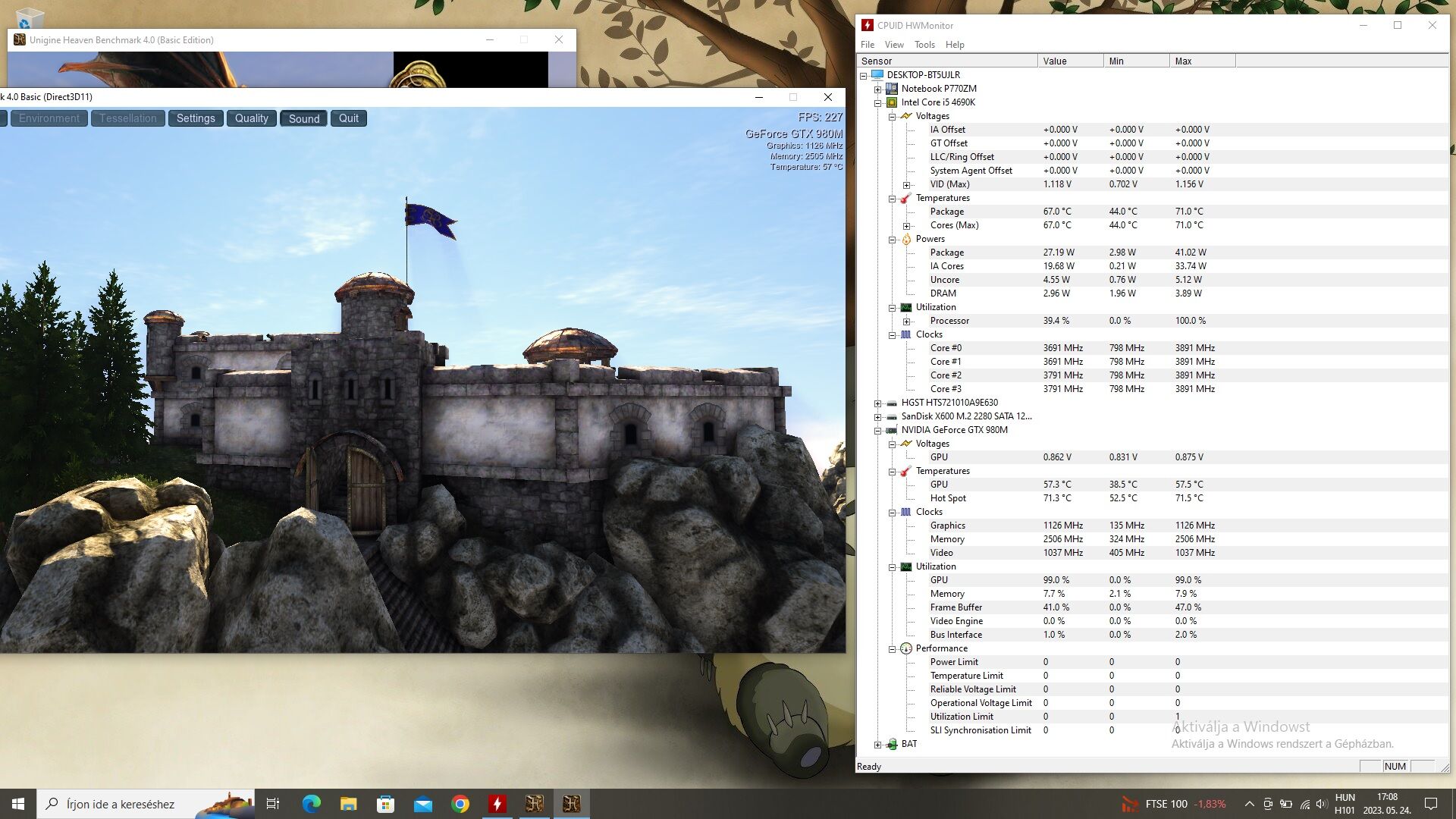Quit the Heaven Benchmark
The width and height of the screenshot is (1456, 819).
349,118
